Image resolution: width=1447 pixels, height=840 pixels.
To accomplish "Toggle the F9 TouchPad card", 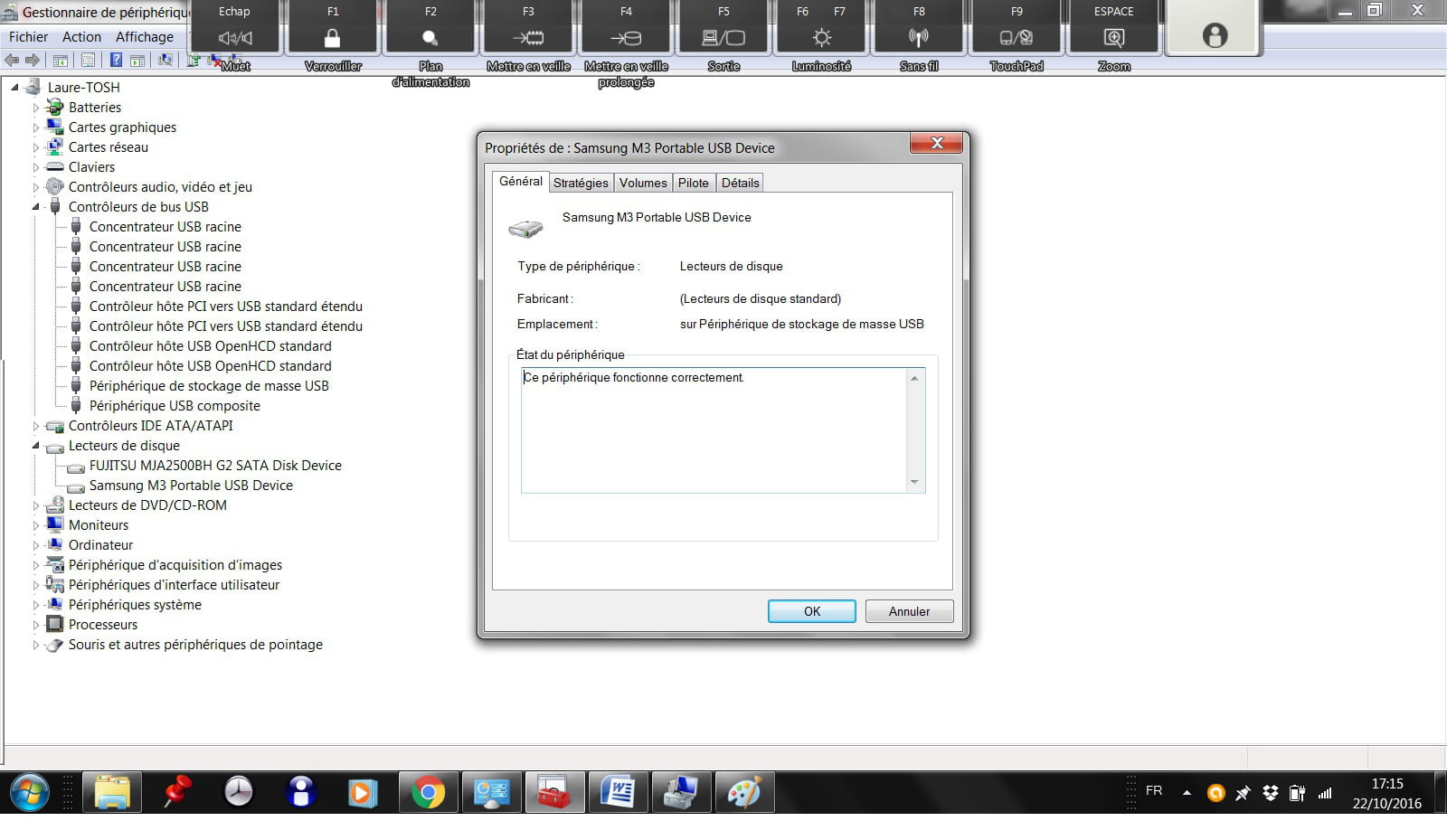I will click(1017, 27).
